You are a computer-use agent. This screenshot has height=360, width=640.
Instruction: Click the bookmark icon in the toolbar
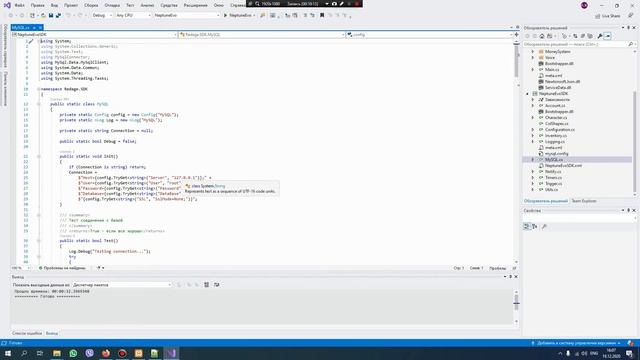click(x=322, y=16)
